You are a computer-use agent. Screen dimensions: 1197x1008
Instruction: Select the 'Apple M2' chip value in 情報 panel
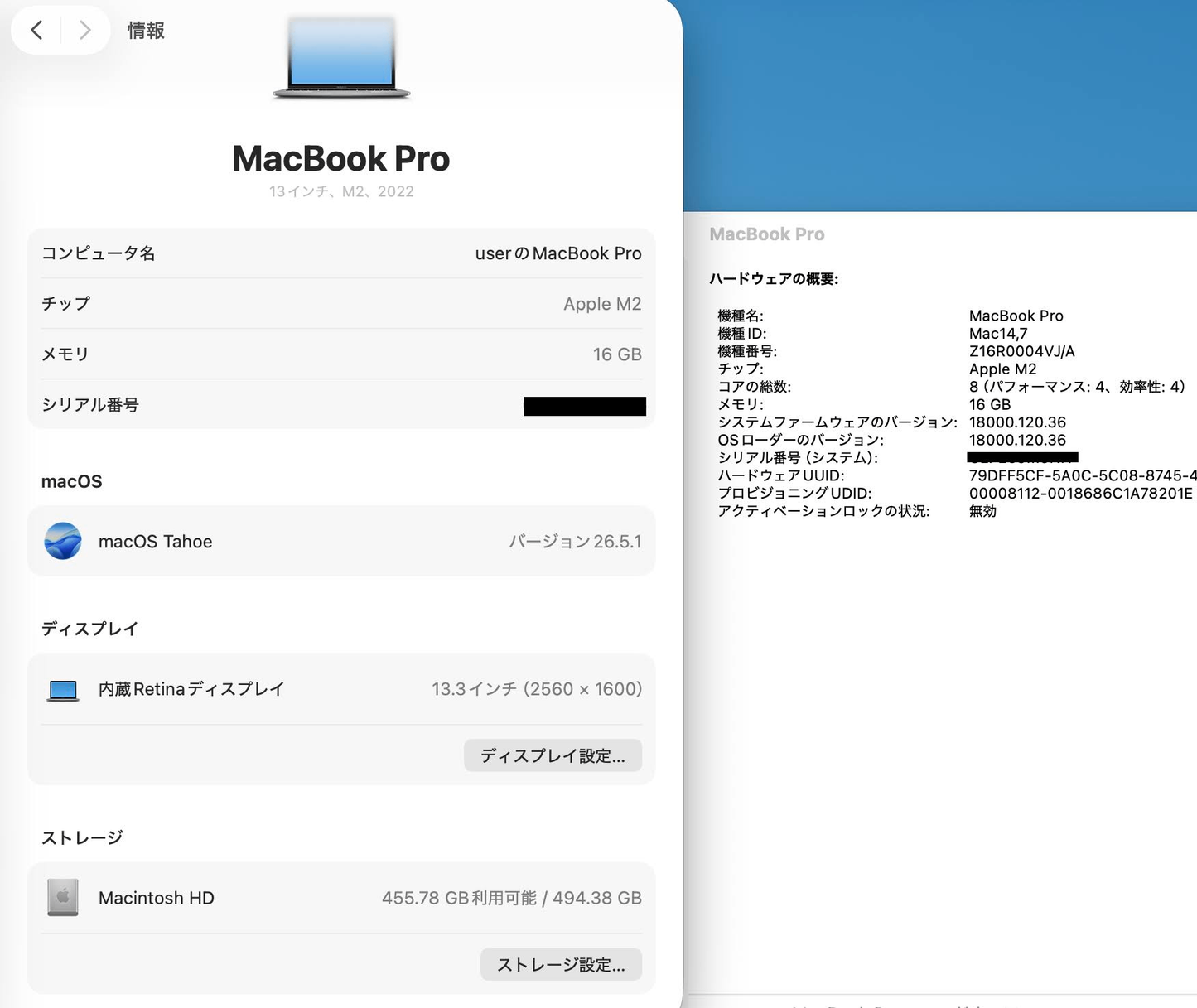[602, 304]
